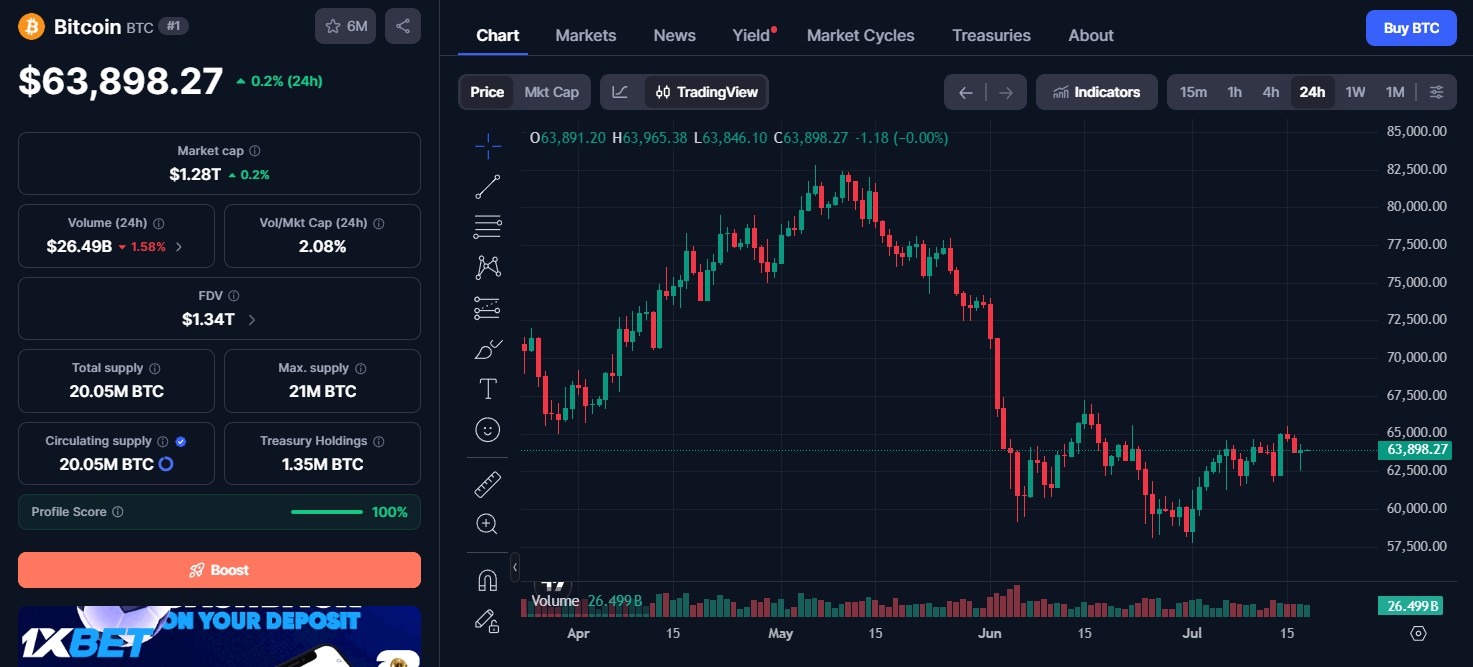1473x667 pixels.
Task: Open the Market Cycles tab
Action: (x=861, y=35)
